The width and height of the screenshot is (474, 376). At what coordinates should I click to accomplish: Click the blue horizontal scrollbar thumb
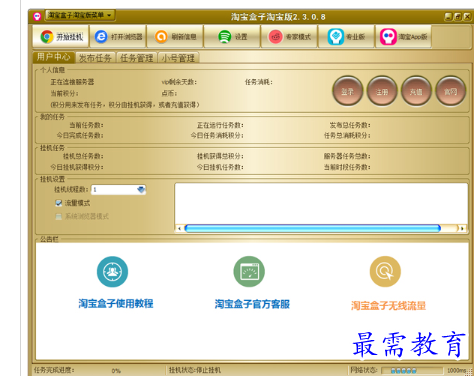(313, 228)
